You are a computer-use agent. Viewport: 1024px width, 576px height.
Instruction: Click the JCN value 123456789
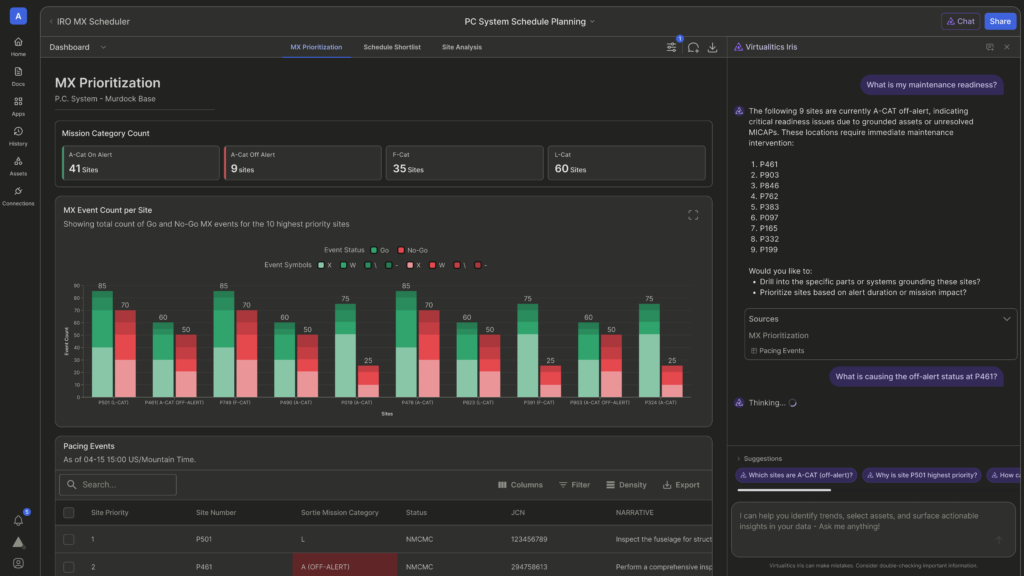[529, 539]
